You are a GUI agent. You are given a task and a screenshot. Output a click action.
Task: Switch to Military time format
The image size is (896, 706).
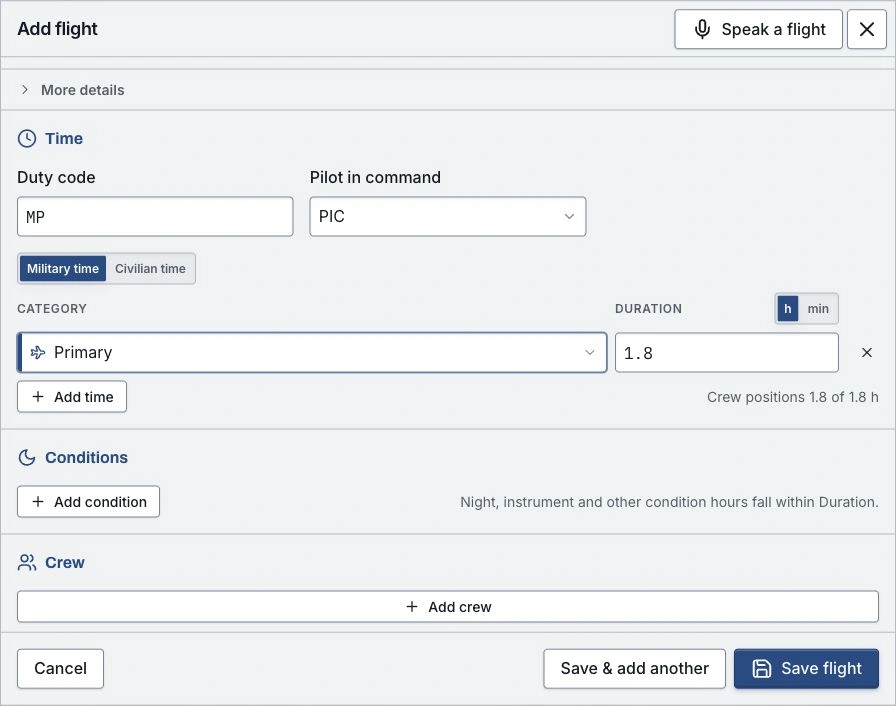(63, 268)
